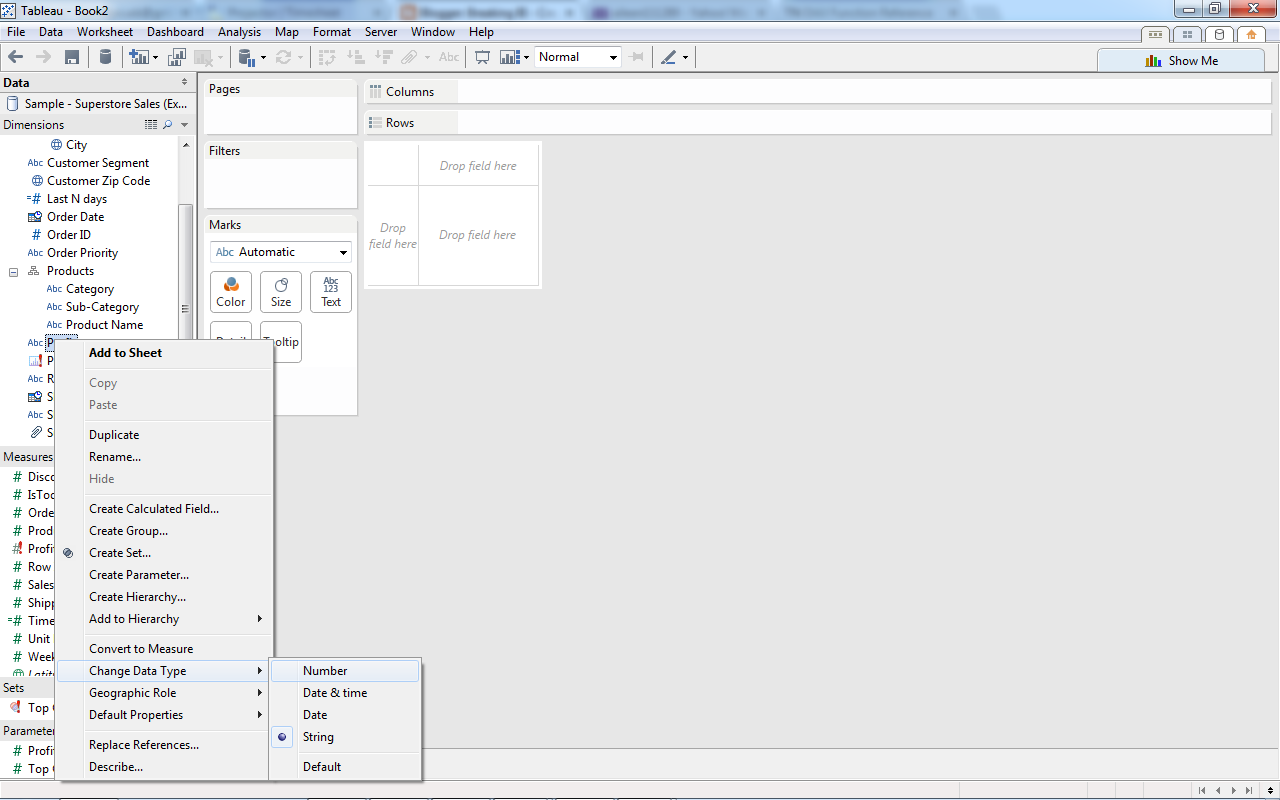Open the Data pane menu arrow
This screenshot has width=1280, height=800.
[184, 82]
